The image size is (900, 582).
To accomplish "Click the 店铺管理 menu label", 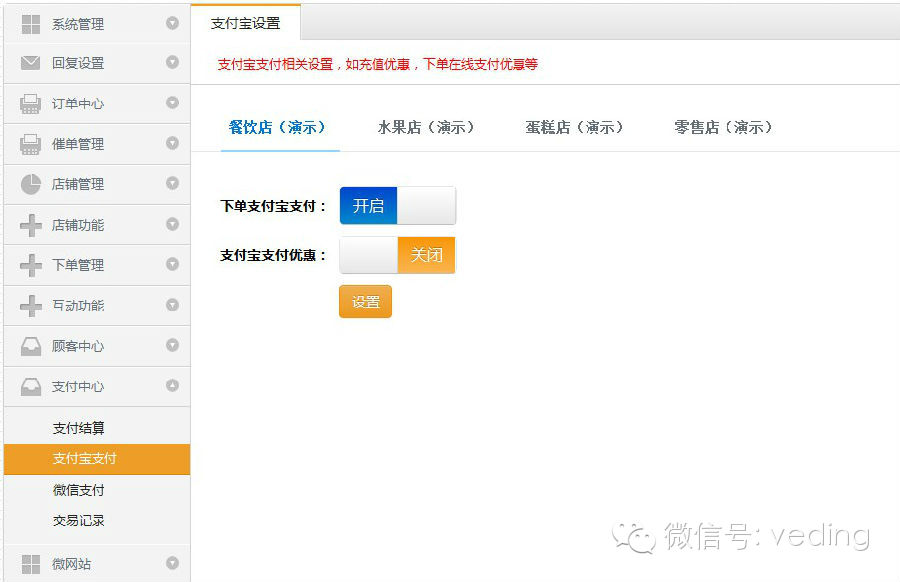I will 78,184.
